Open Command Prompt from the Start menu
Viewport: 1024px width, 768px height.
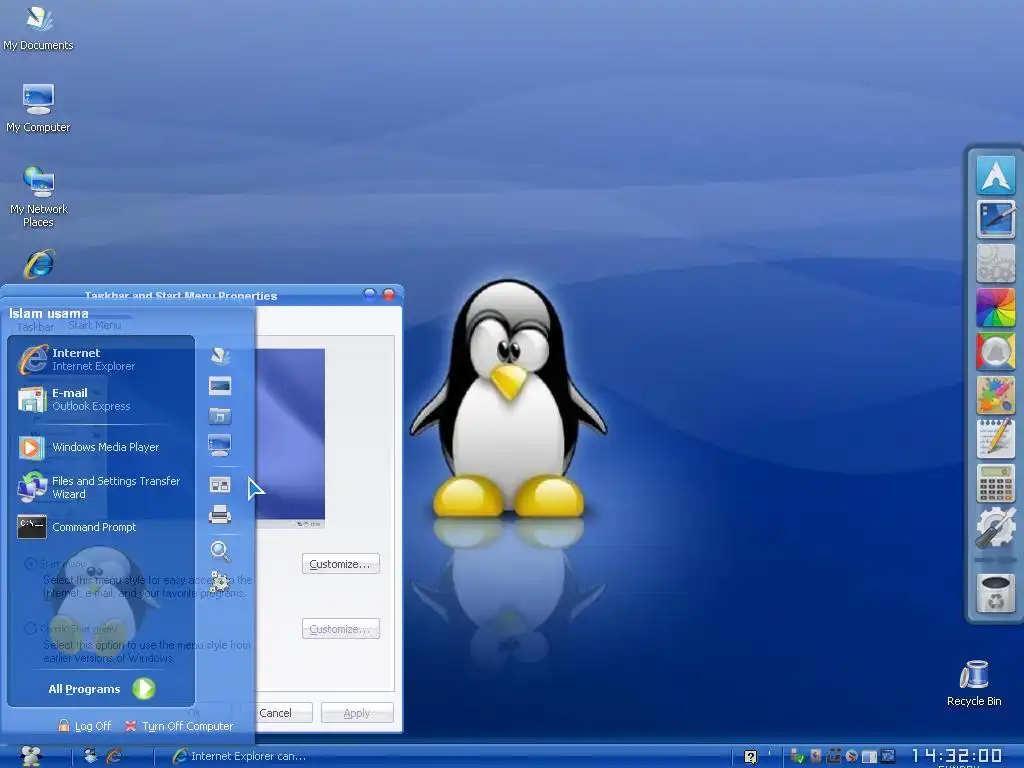pos(101,527)
